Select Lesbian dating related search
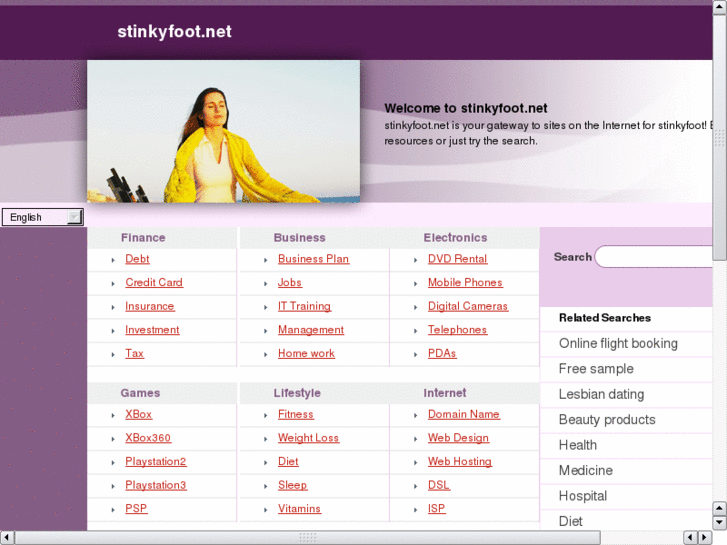Screen dimensions: 727x545 601,394
